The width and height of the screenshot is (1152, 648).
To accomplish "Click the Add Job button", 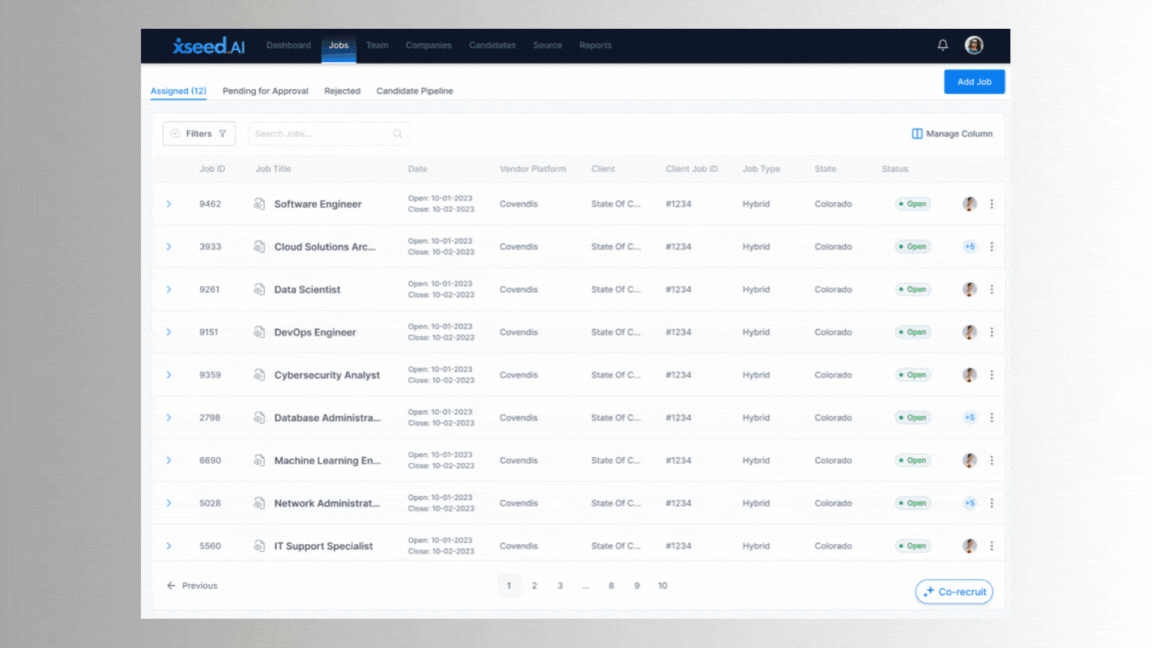I will click(974, 81).
